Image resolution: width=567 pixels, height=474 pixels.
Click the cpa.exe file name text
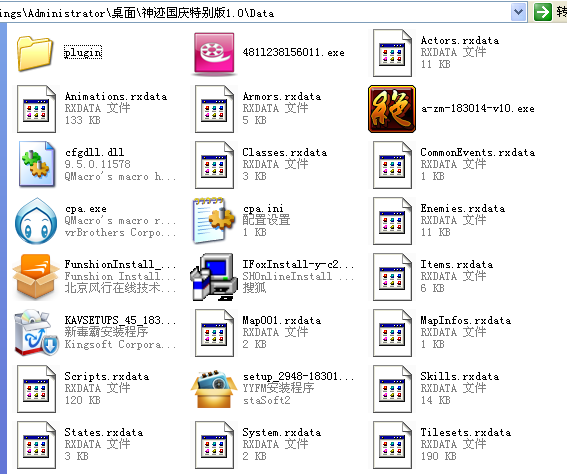click(x=86, y=209)
